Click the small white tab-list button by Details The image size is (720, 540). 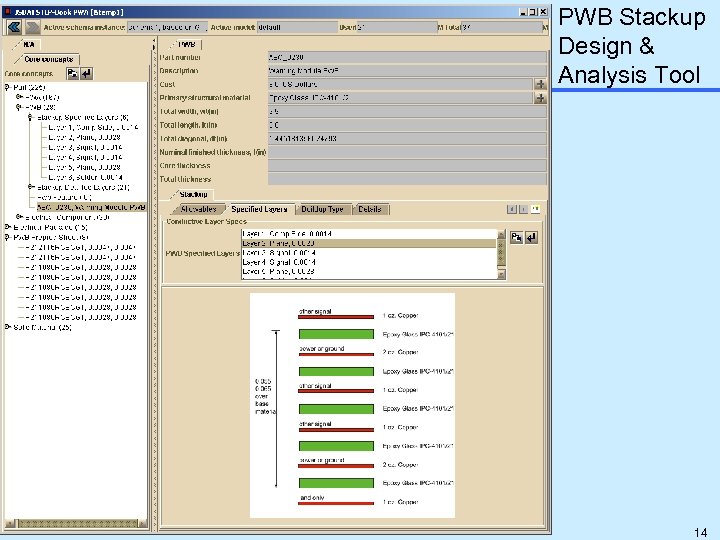535,209
